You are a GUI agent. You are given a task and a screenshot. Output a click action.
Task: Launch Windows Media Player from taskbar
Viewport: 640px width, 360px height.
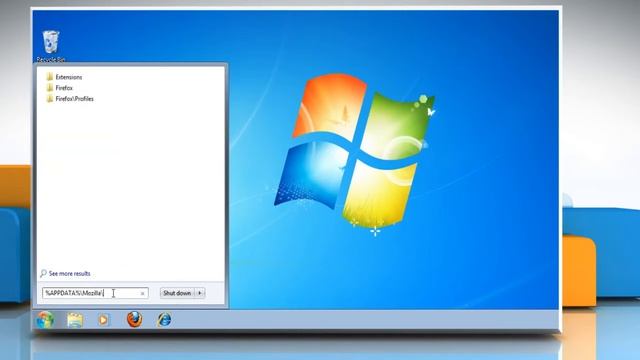pos(104,320)
